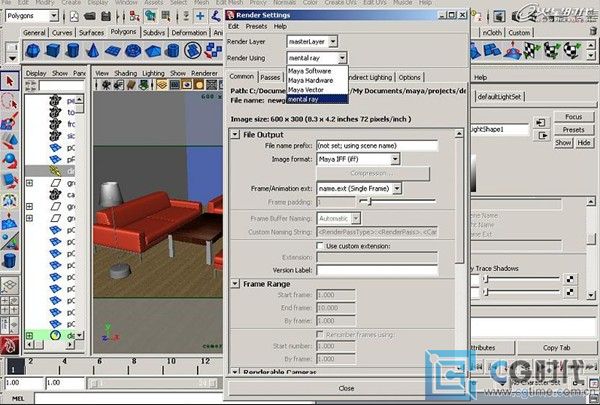600x405 pixels.
Task: Collapse the File Output section
Action: (235, 134)
